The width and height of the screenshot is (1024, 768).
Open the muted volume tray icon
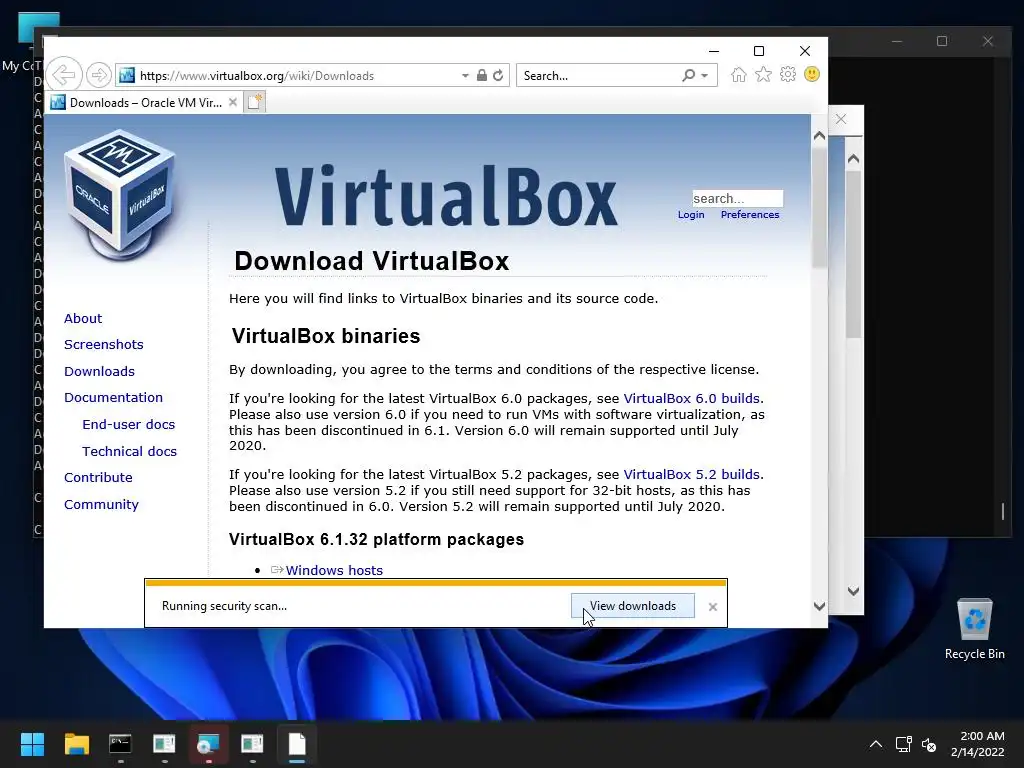click(929, 744)
